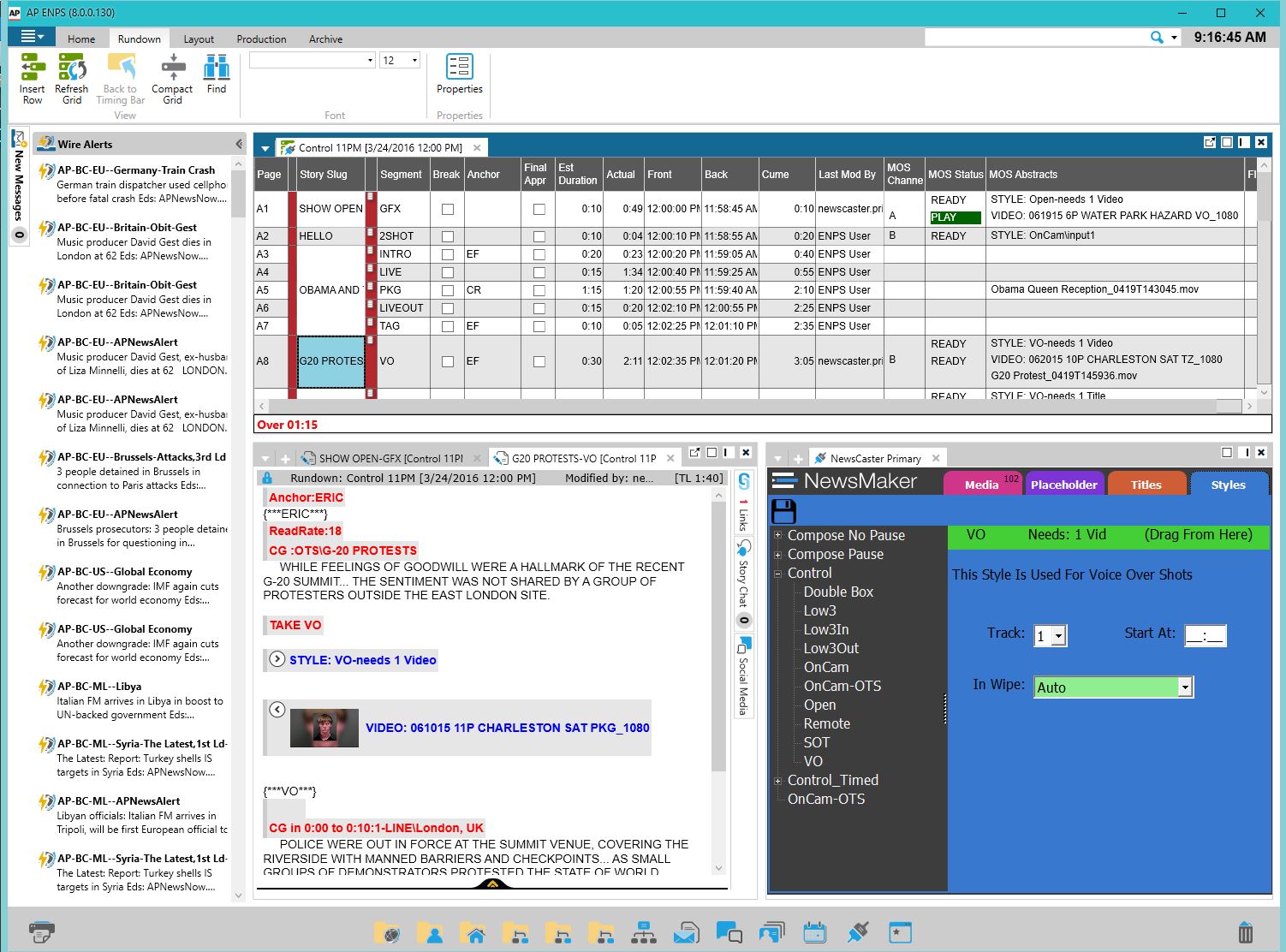Screen dimensions: 1286x952
Task: Toggle Break checkbox for SHOW OPEN row
Action: point(447,209)
